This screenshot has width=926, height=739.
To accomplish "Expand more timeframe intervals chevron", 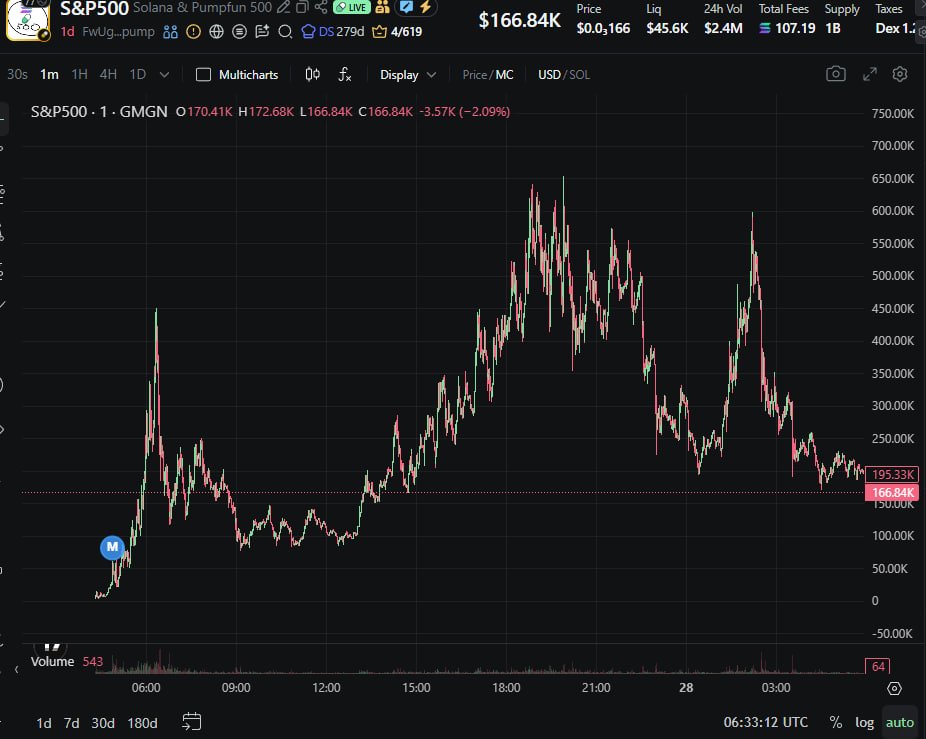I will point(164,74).
